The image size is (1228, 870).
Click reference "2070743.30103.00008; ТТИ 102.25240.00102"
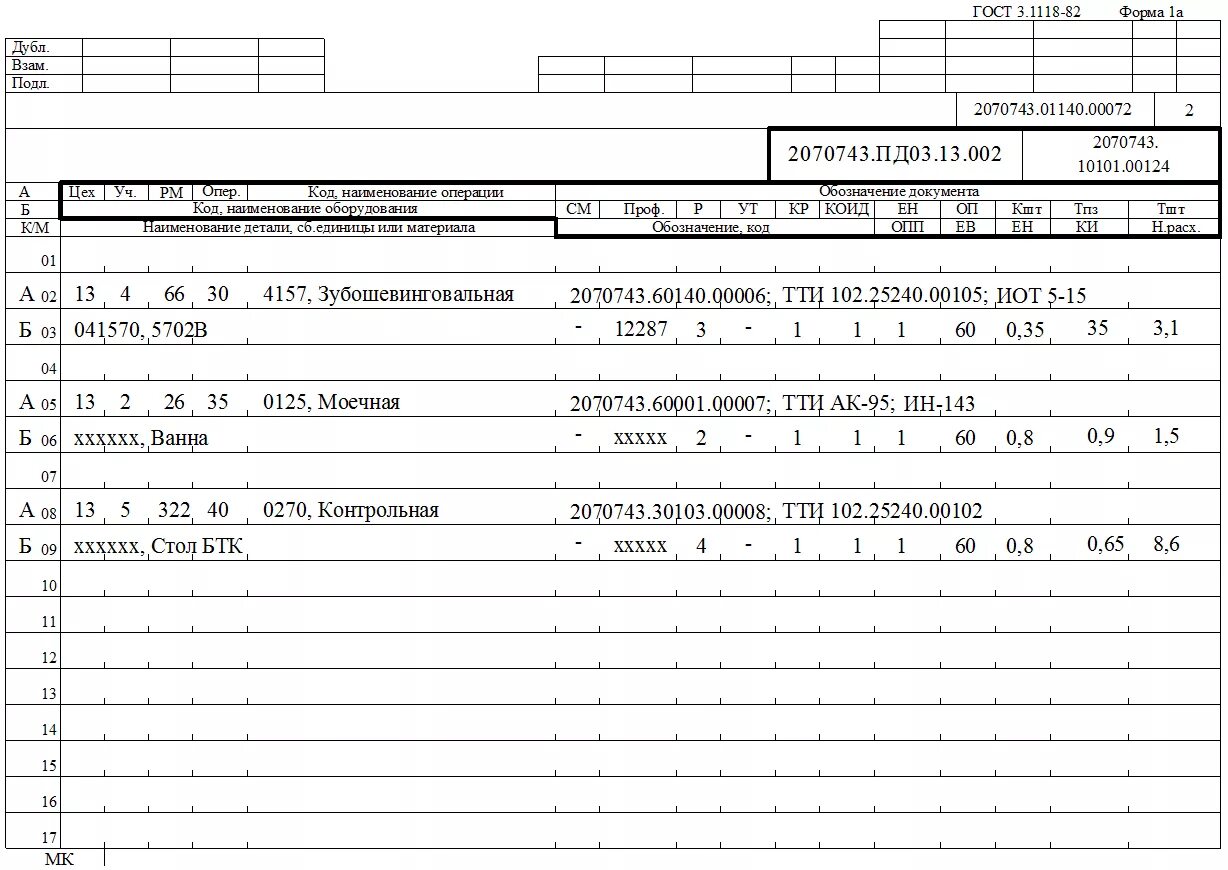click(776, 512)
